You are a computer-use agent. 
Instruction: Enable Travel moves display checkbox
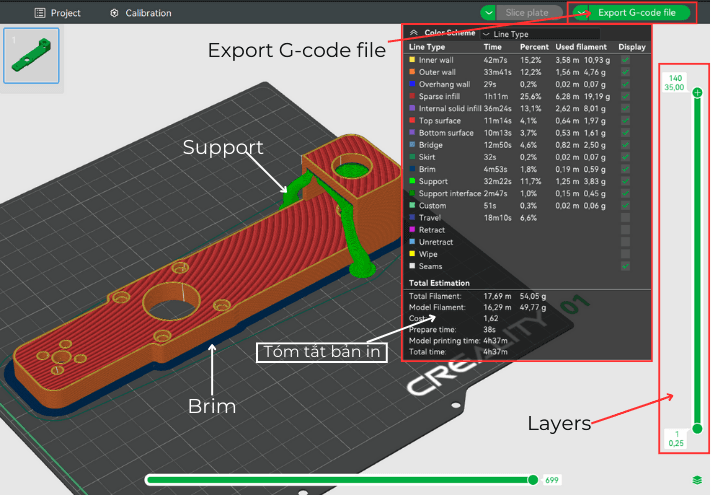coord(626,217)
